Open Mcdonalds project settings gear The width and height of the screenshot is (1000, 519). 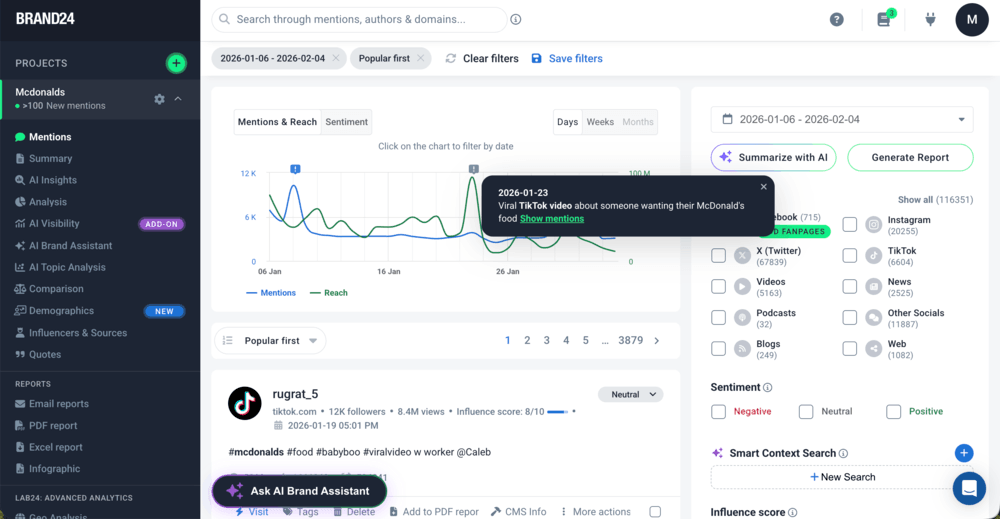point(159,99)
